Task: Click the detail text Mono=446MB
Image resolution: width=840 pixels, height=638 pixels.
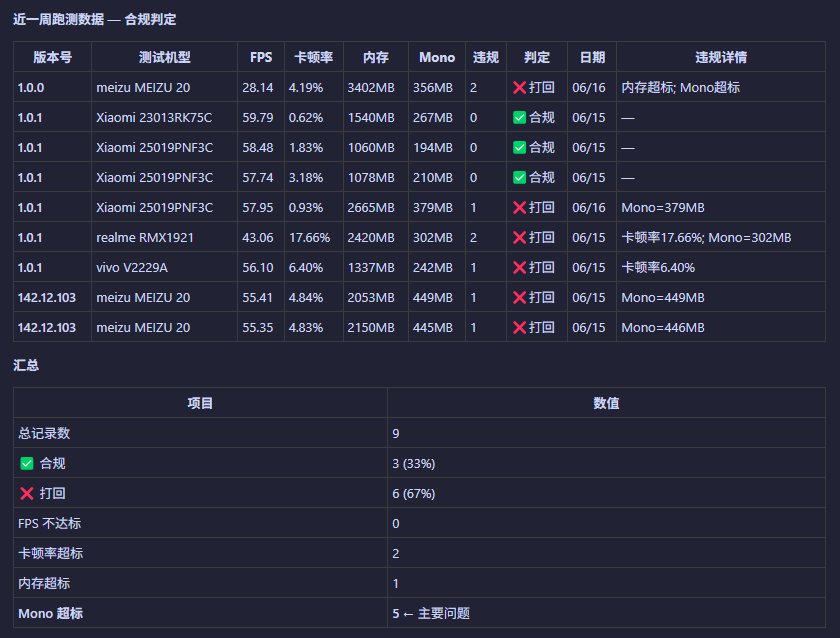Action: coord(663,327)
